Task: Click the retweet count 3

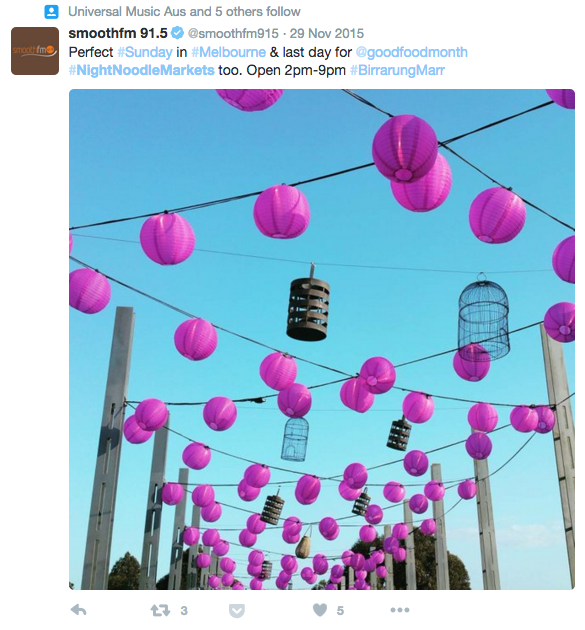Action: click(184, 611)
